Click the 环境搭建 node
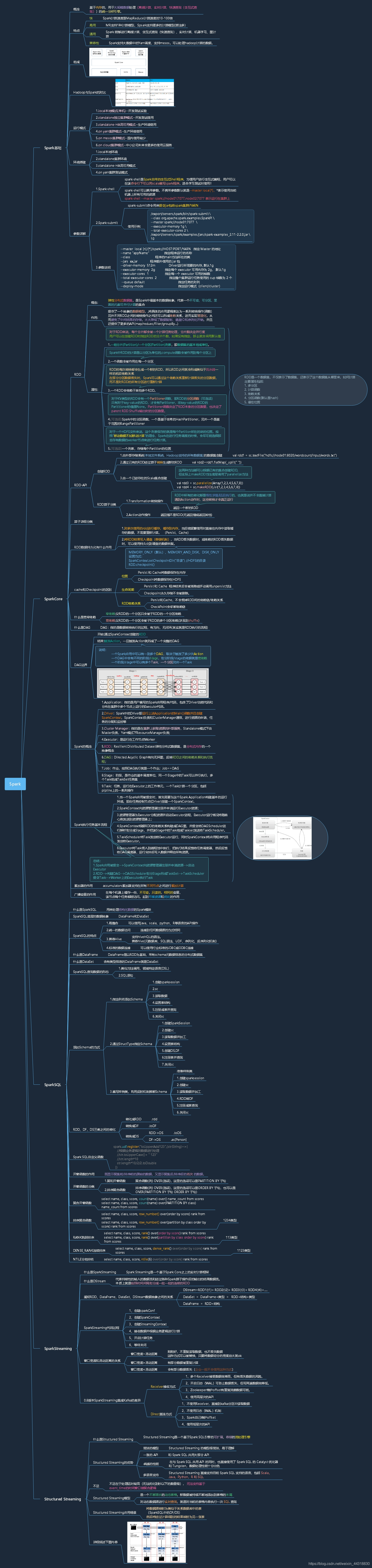The width and height of the screenshot is (372, 1568). [x=80, y=162]
